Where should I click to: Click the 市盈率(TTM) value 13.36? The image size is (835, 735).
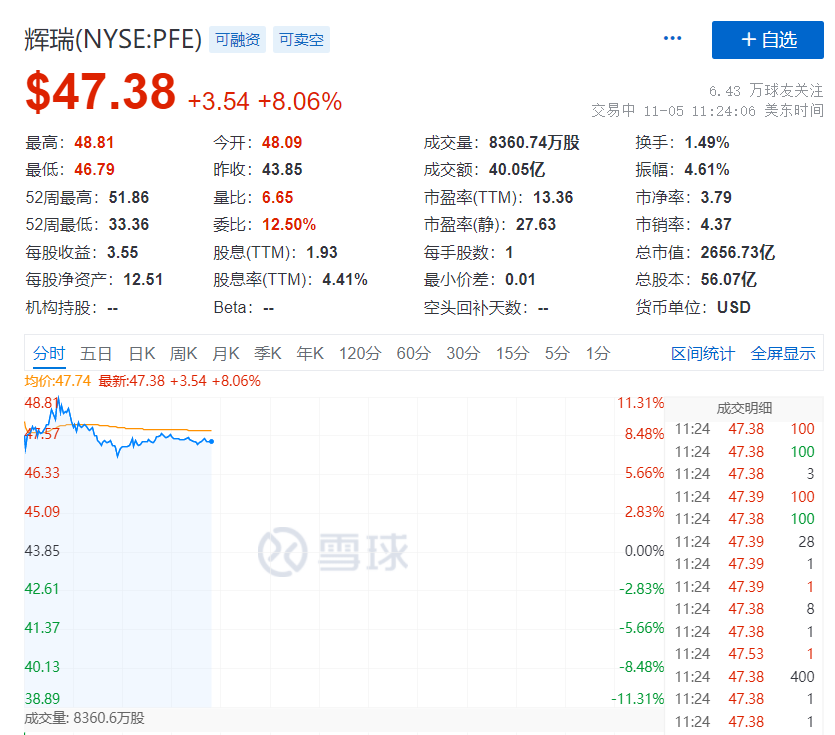pos(553,198)
